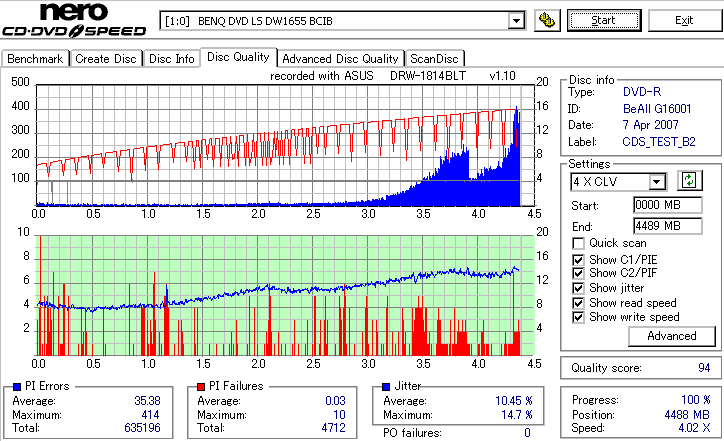Click the Exit button

click(x=684, y=21)
